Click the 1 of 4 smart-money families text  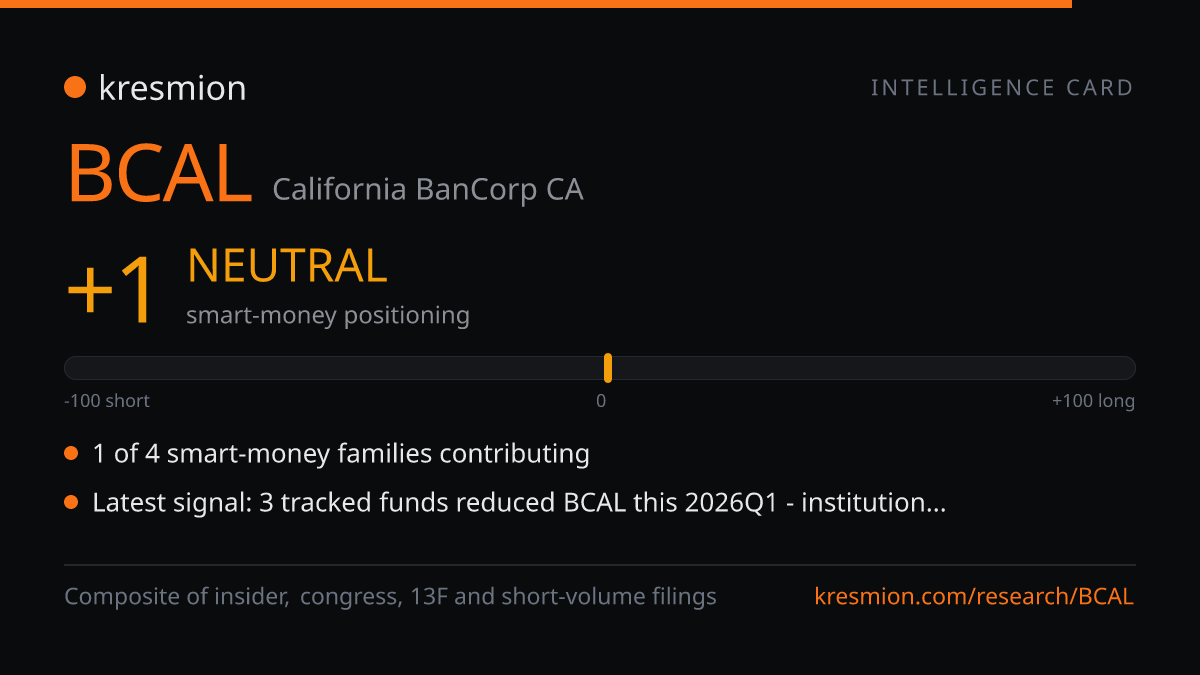[x=341, y=454]
